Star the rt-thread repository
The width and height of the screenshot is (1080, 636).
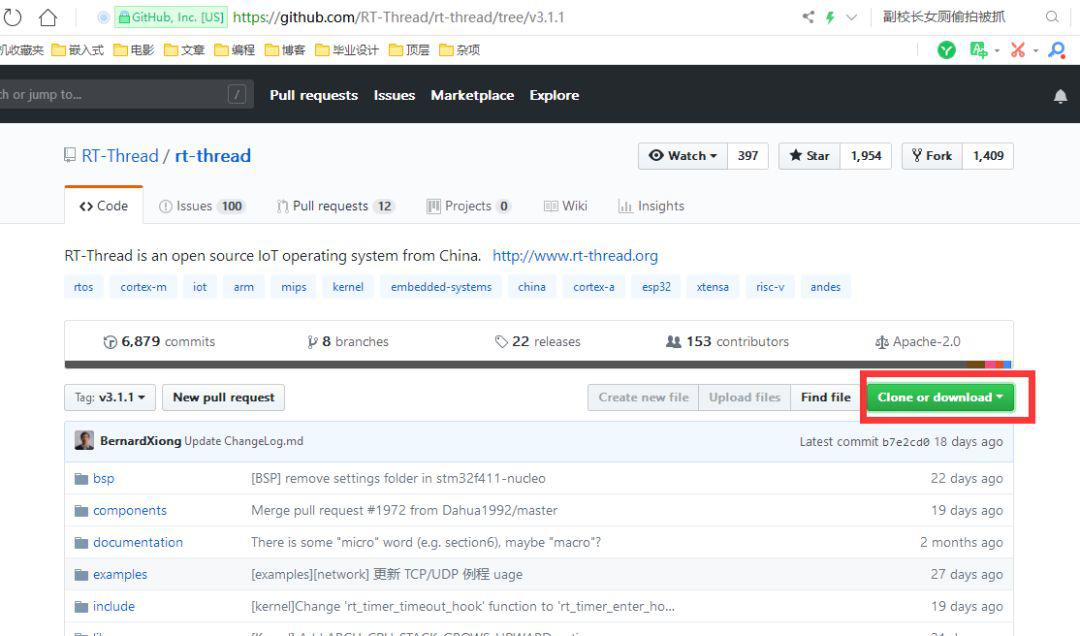(x=809, y=156)
